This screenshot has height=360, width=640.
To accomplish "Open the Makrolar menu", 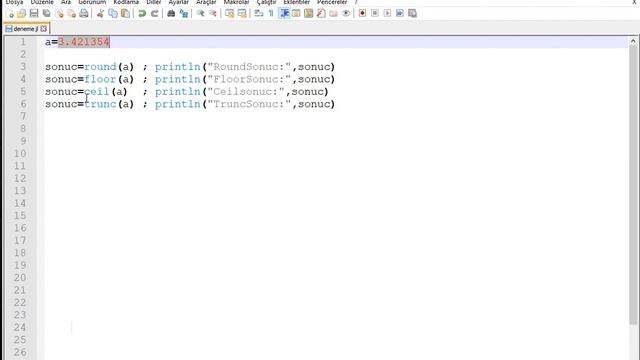I will [x=236, y=2].
